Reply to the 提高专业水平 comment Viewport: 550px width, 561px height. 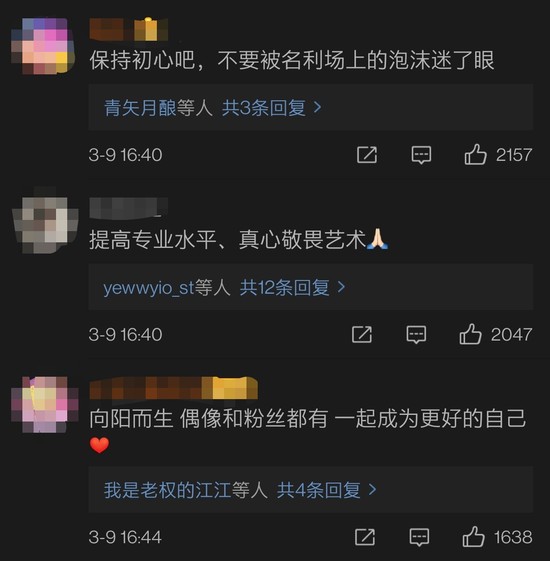(416, 335)
